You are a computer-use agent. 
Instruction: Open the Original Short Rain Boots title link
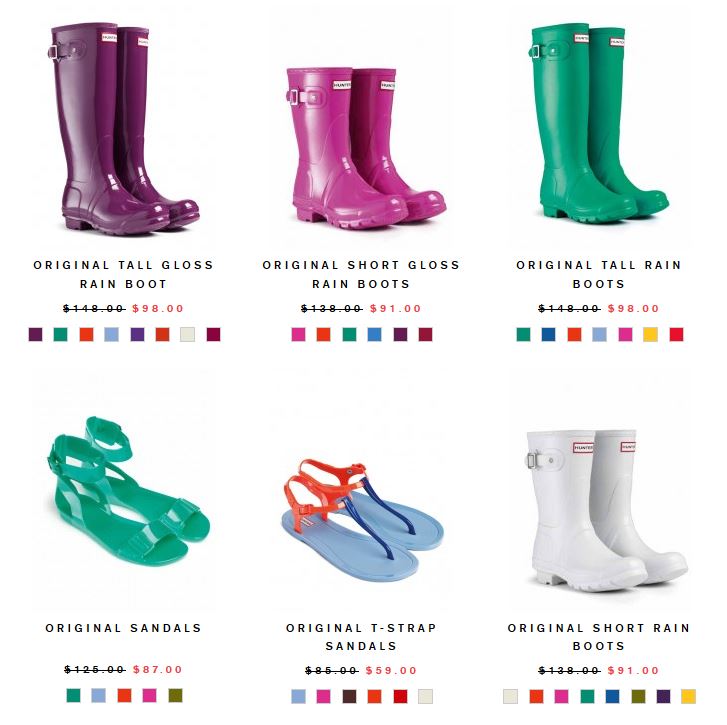click(599, 637)
